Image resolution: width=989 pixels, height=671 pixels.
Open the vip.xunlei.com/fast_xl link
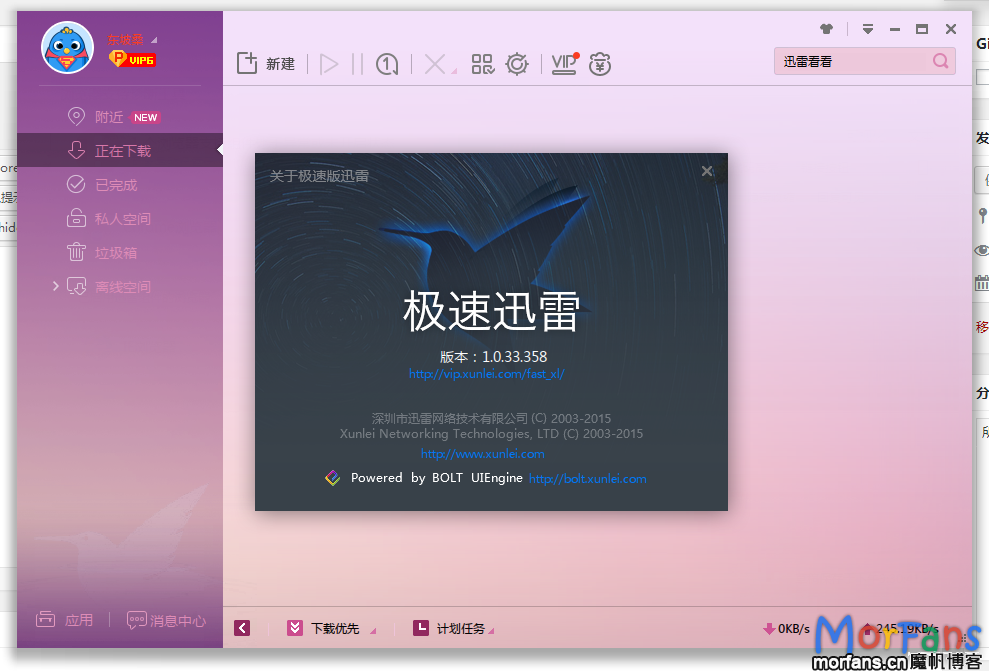point(486,373)
